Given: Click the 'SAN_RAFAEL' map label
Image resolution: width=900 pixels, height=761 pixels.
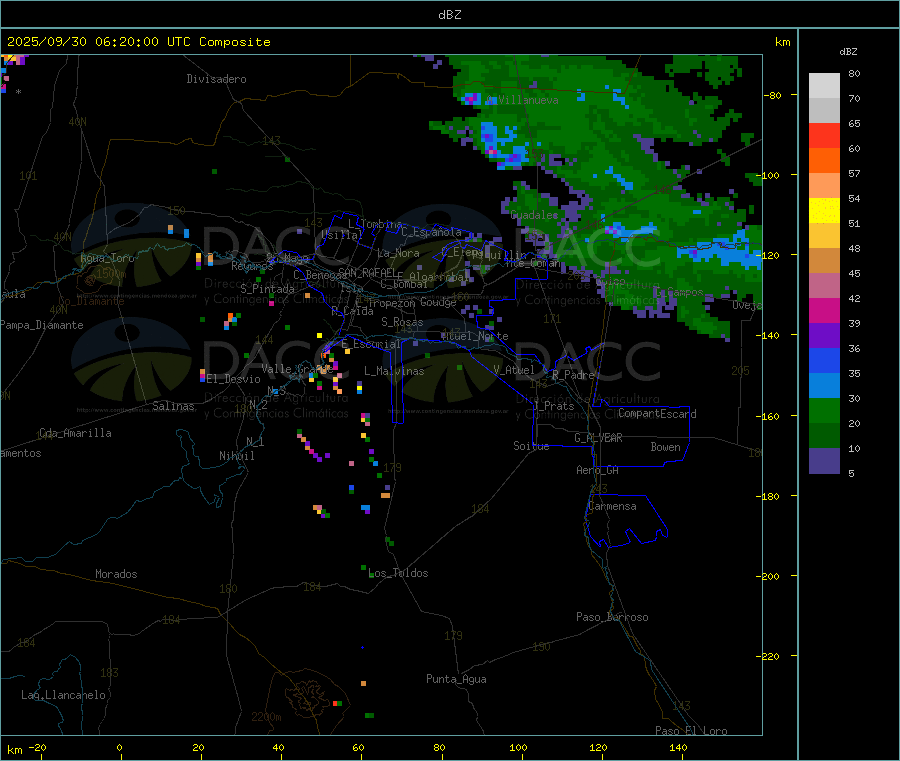Looking at the screenshot, I should click(x=367, y=273).
